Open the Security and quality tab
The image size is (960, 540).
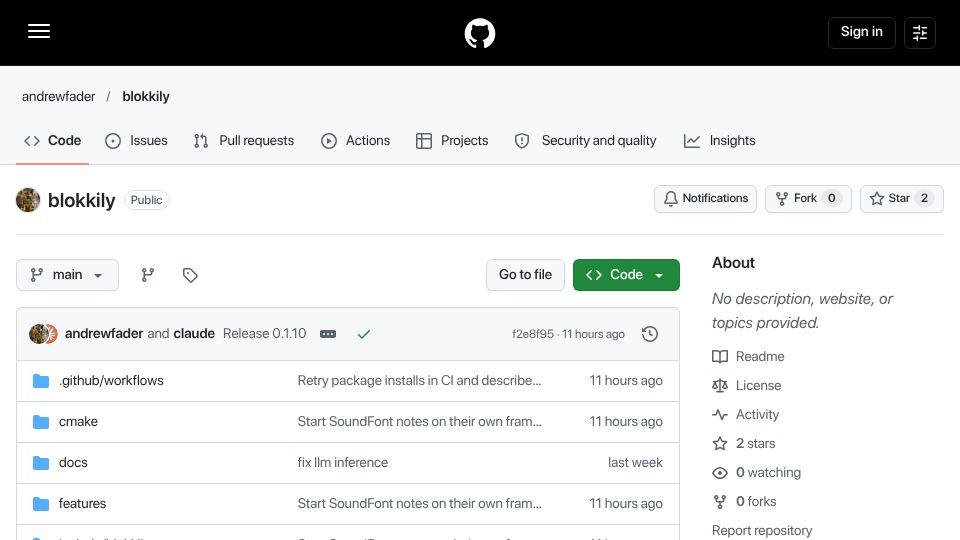pyautogui.click(x=585, y=141)
